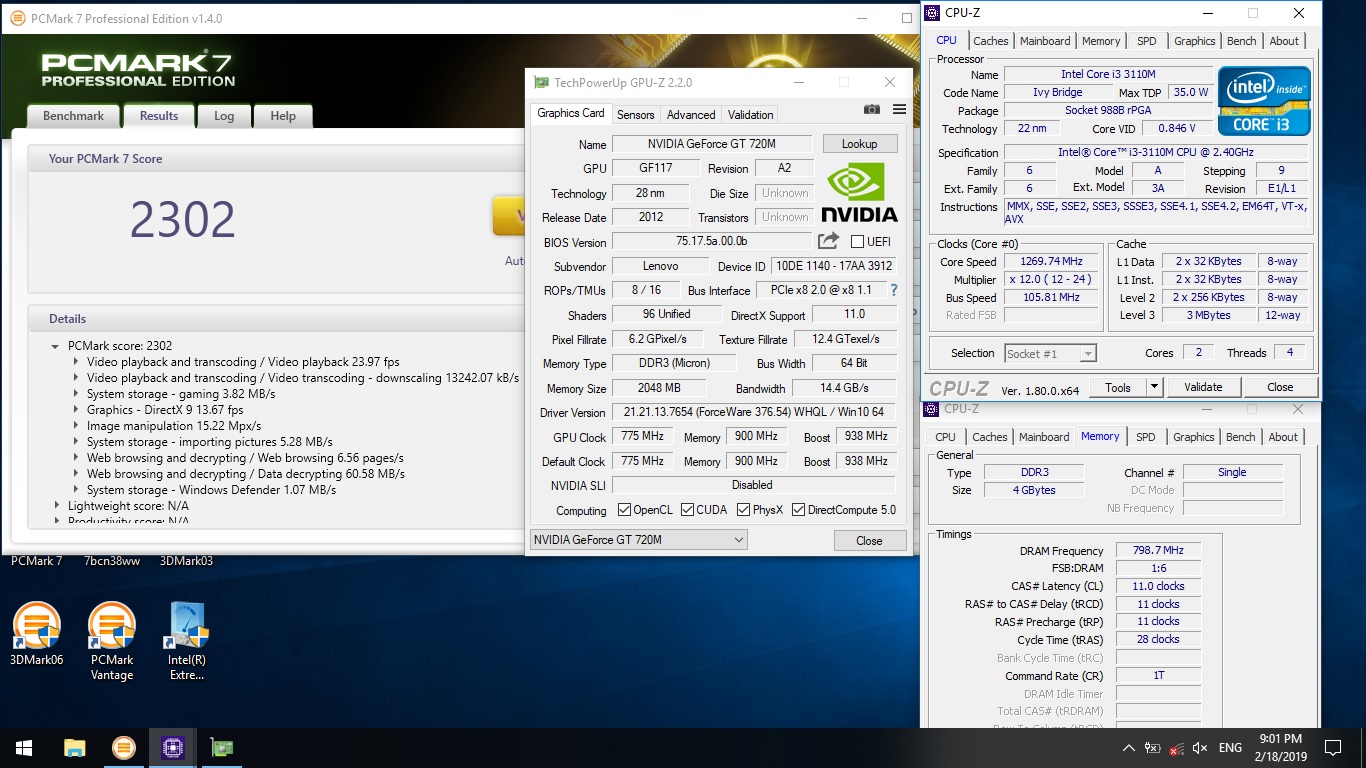Click the CPU-Z Validate button

[1203, 387]
